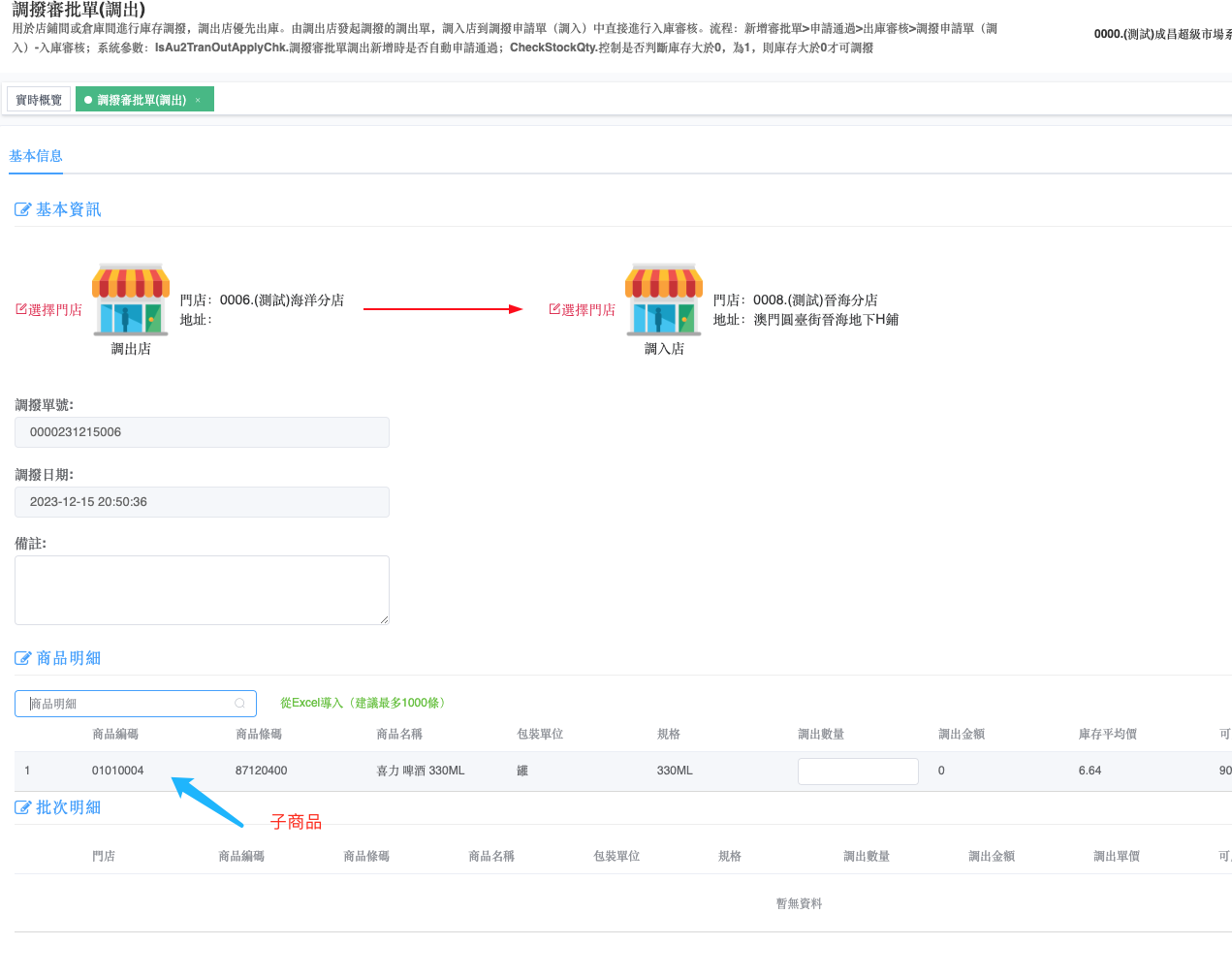
Task: Click the 包裝單位 罐 cell
Action: [522, 771]
